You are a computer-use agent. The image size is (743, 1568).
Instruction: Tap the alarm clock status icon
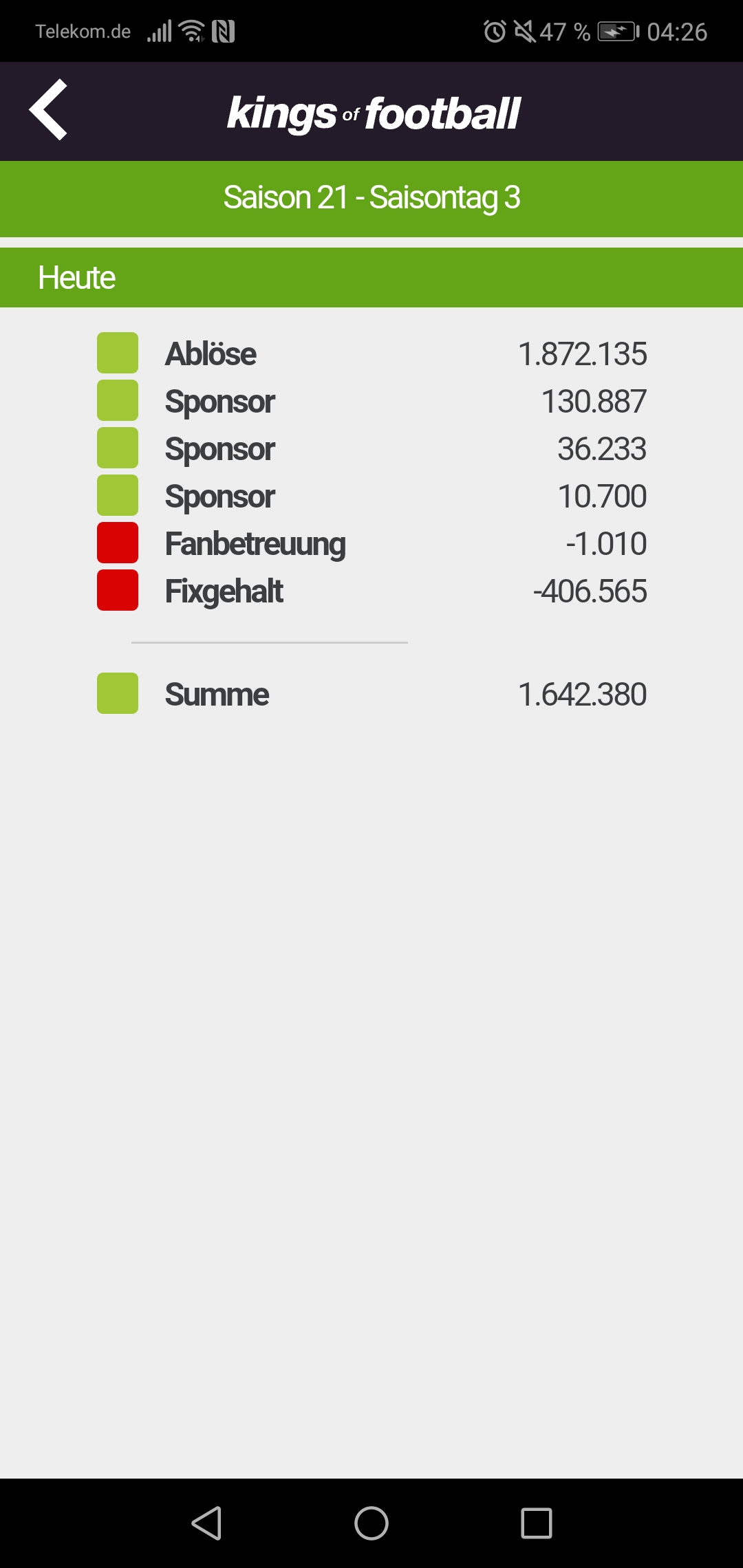click(495, 32)
